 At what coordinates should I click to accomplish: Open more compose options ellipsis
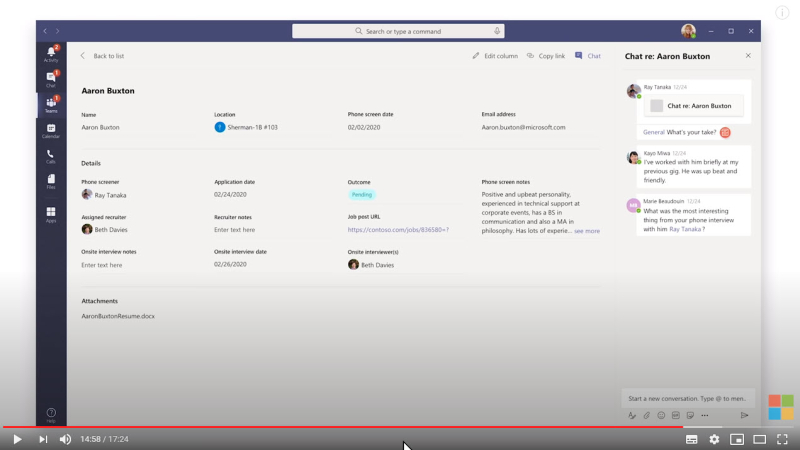704,415
